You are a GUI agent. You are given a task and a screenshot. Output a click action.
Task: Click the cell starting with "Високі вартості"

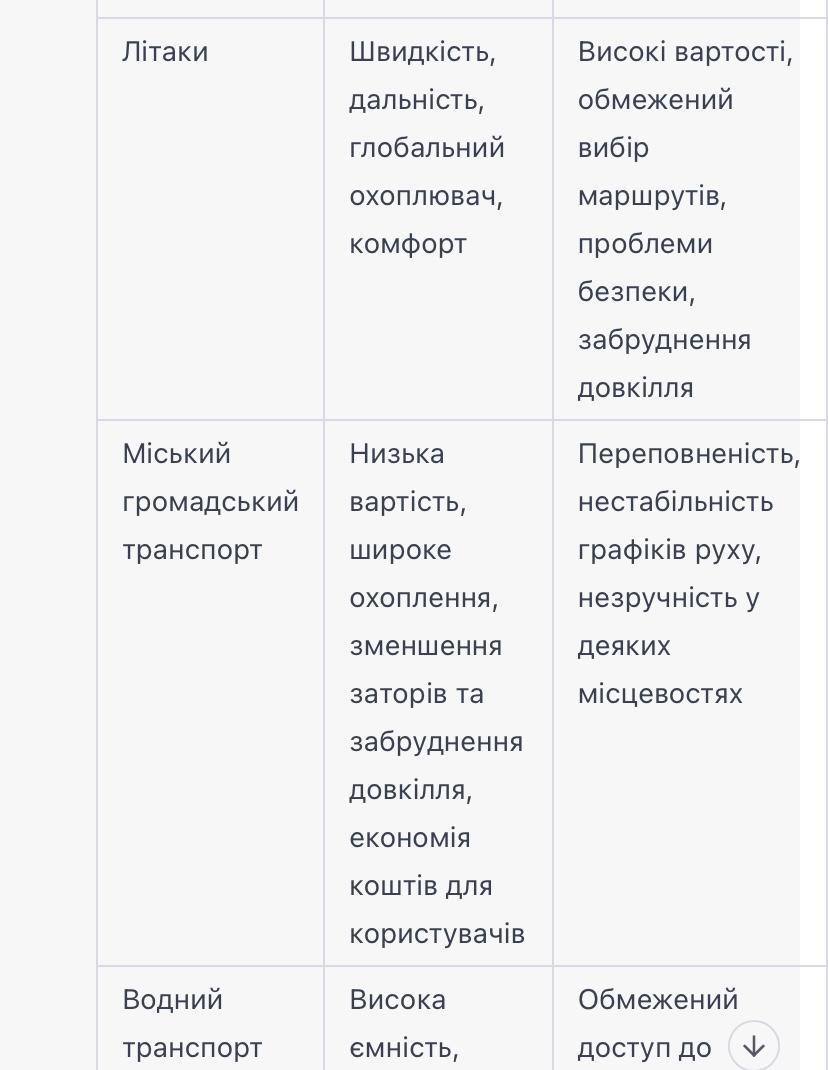point(684,219)
